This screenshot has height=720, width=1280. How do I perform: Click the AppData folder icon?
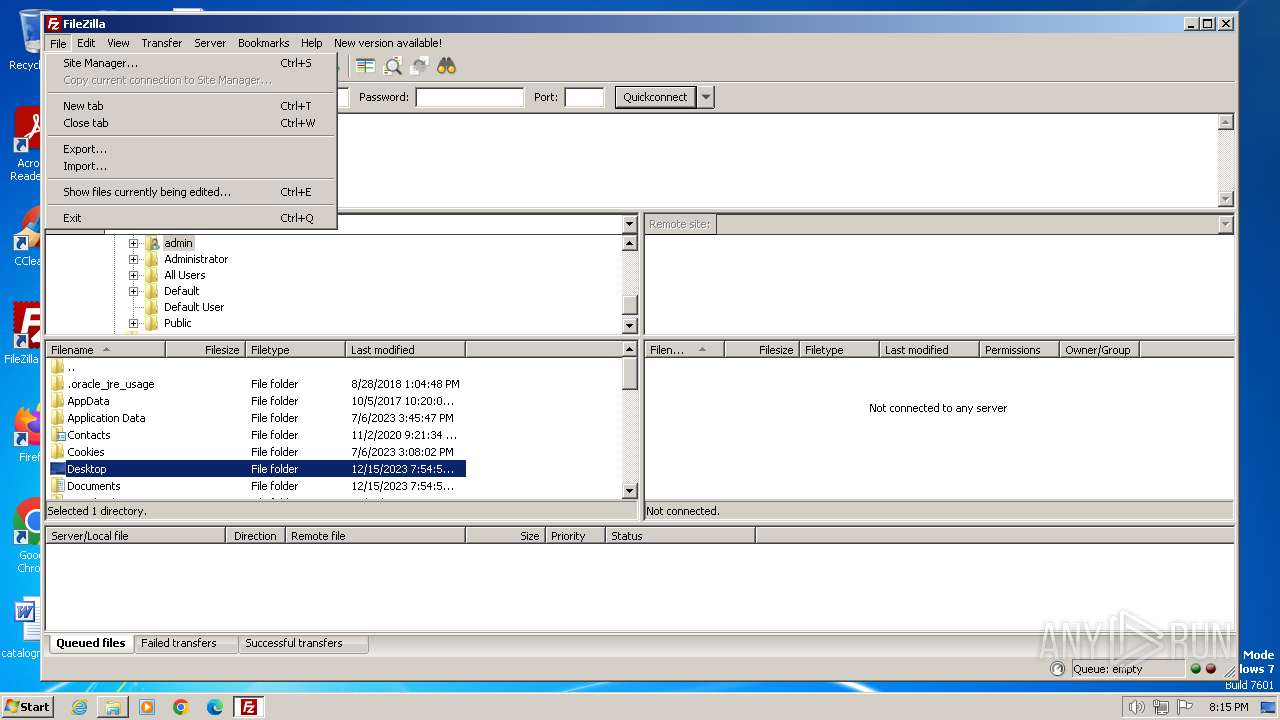pyautogui.click(x=58, y=401)
